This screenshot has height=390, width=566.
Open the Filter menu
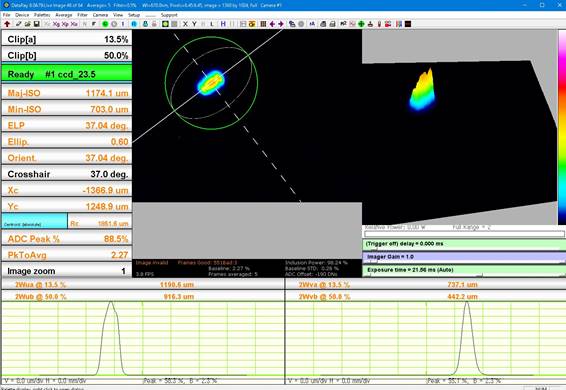pyautogui.click(x=82, y=15)
